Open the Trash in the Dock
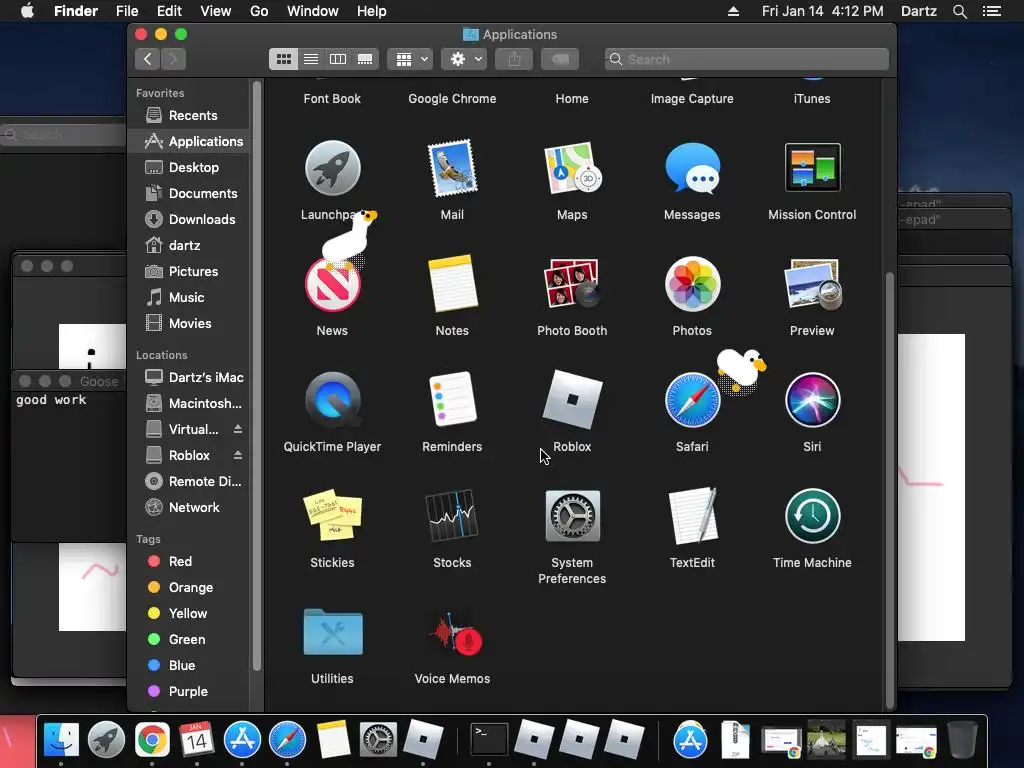 (962, 740)
